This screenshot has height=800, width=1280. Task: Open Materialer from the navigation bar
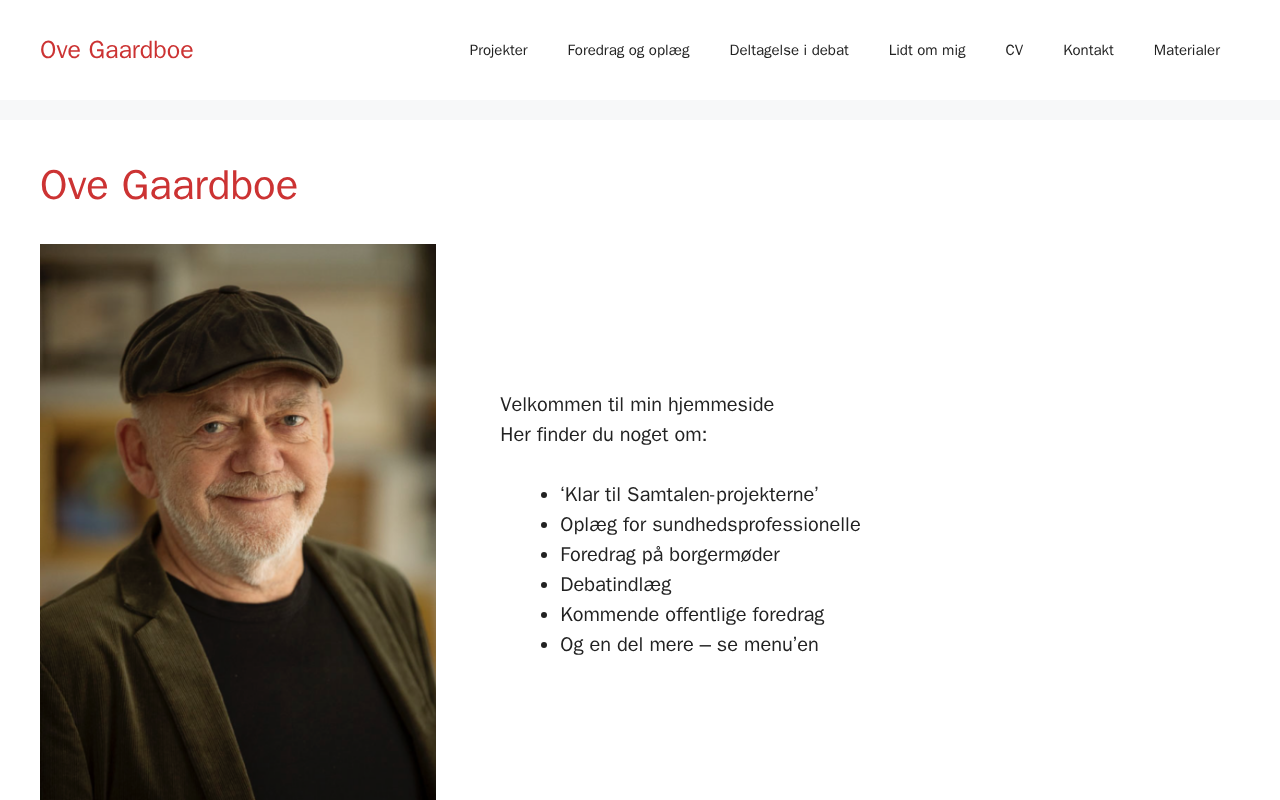pos(1186,50)
